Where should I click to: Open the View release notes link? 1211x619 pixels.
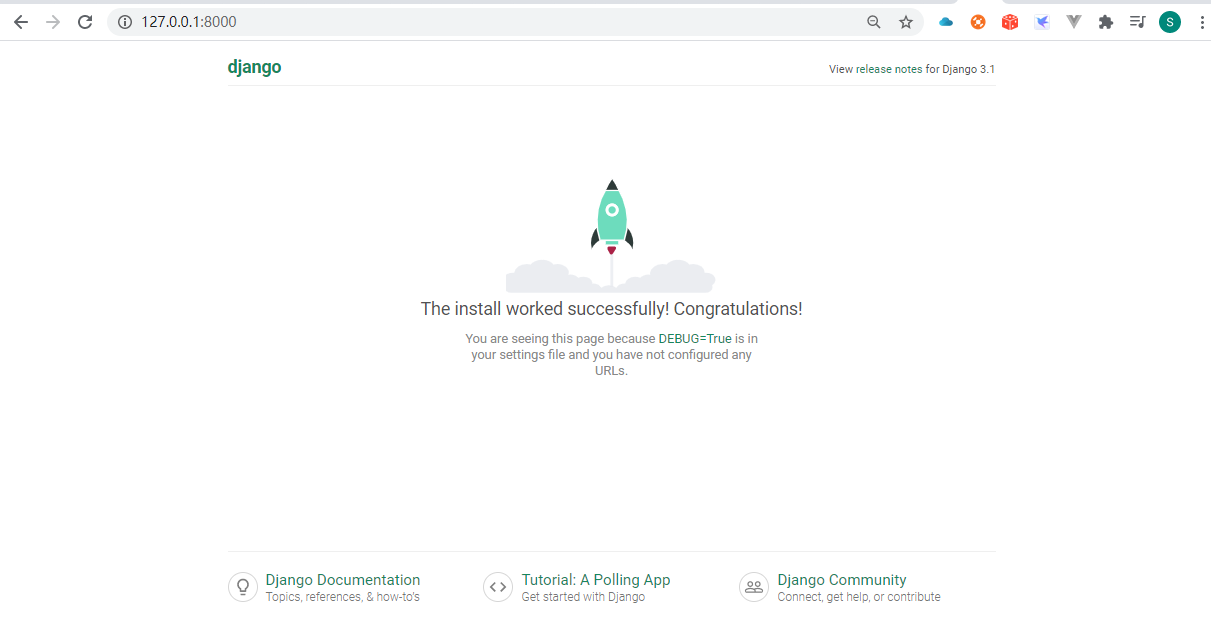[x=875, y=70]
